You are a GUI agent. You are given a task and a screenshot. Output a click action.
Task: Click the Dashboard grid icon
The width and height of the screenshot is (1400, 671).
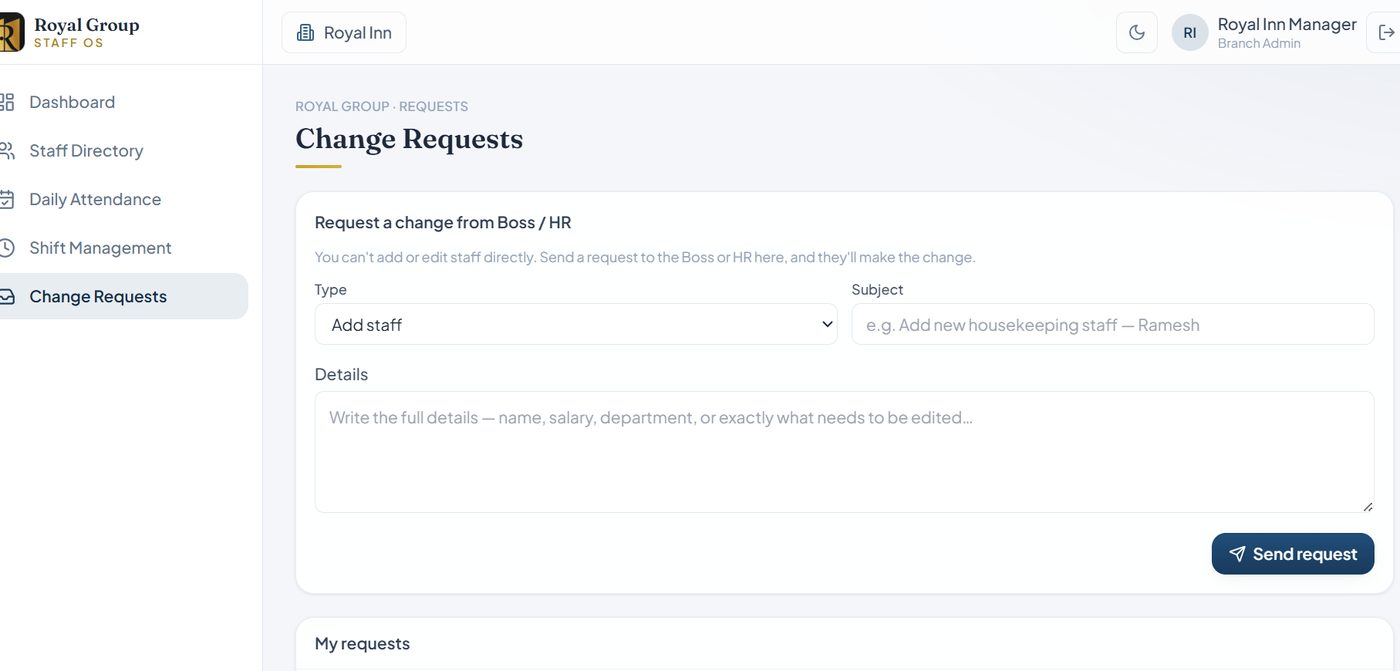pyautogui.click(x=7, y=102)
